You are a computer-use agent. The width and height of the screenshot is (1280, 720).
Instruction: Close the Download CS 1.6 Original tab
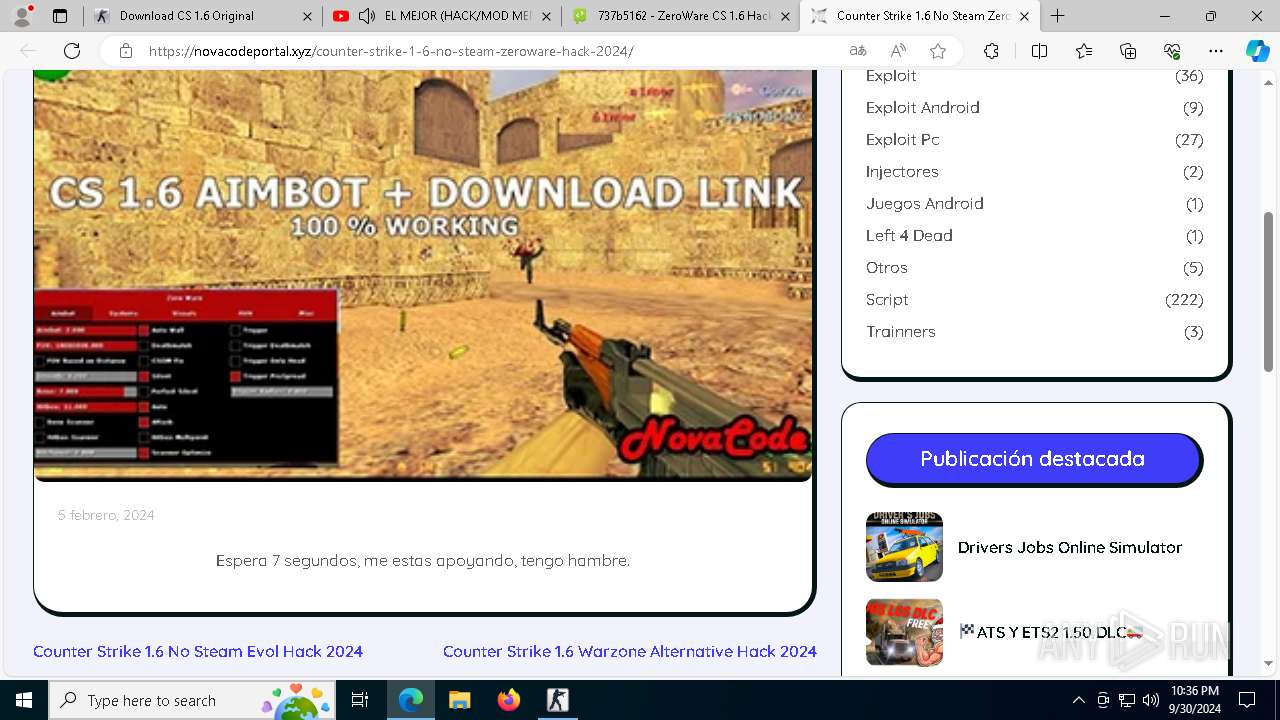point(307,16)
